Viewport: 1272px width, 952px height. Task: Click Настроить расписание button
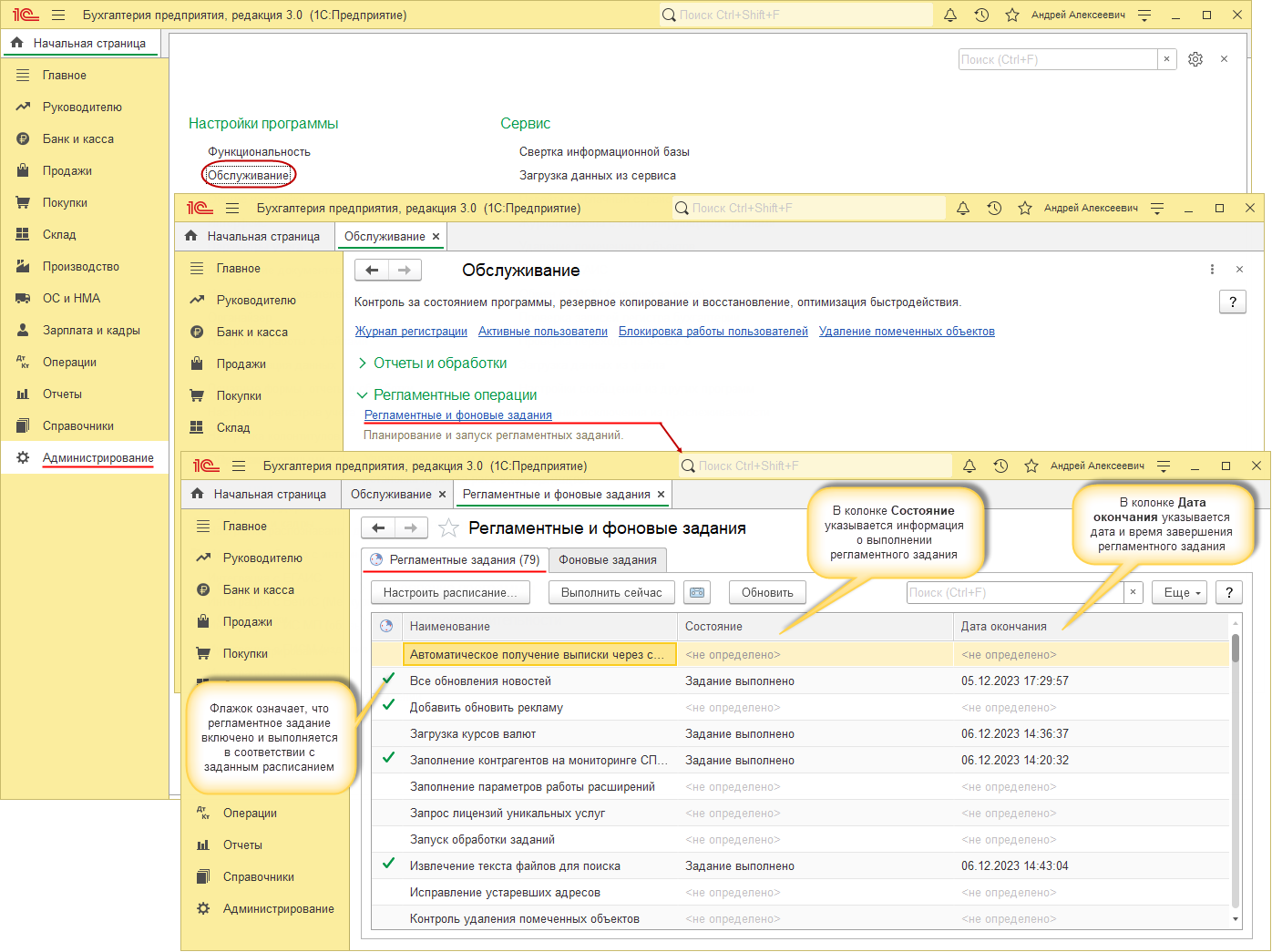(450, 592)
